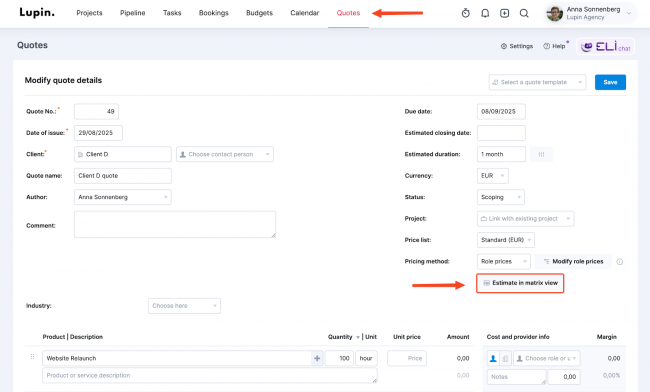This screenshot has height=392, width=650.
Task: Open Choose contact person dropdown
Action: [x=225, y=154]
